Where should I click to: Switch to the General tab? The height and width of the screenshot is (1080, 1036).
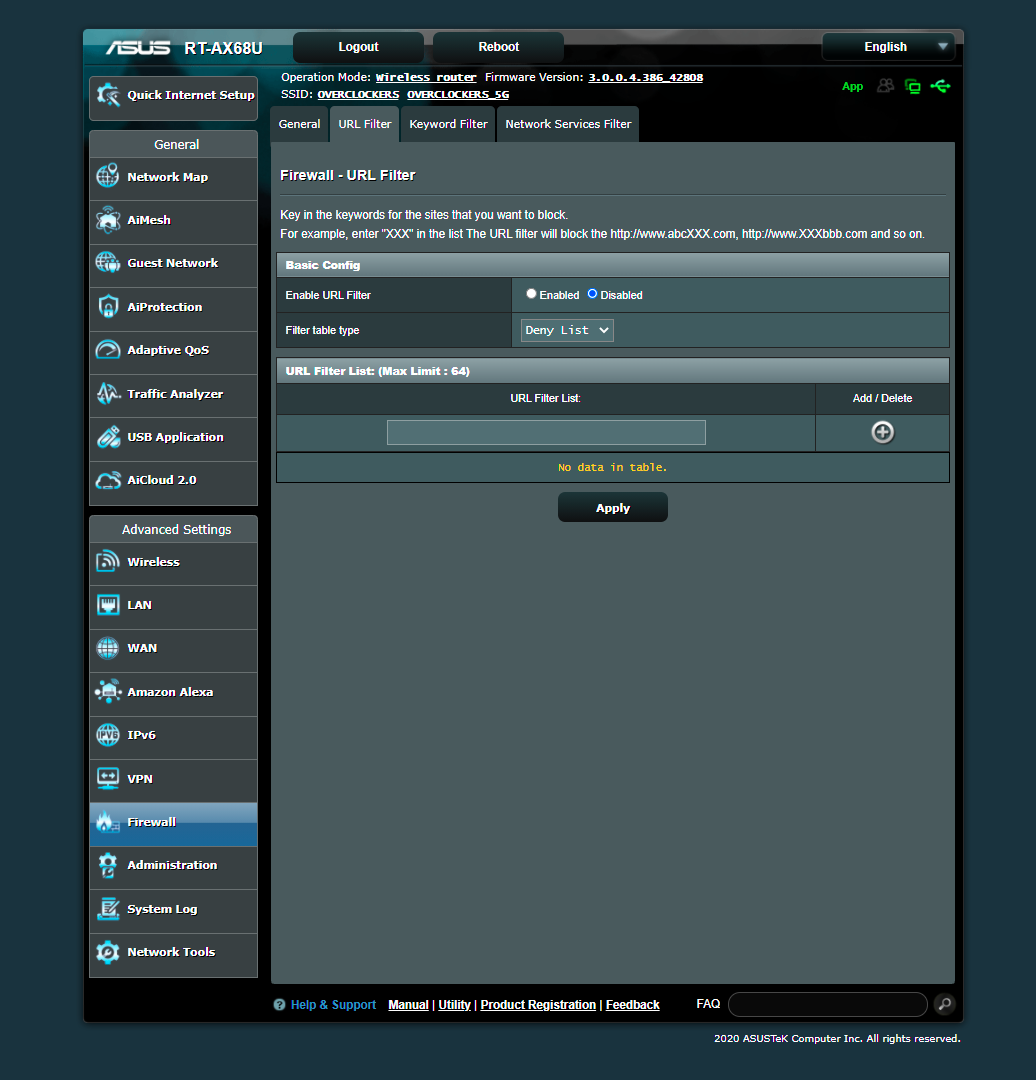300,124
